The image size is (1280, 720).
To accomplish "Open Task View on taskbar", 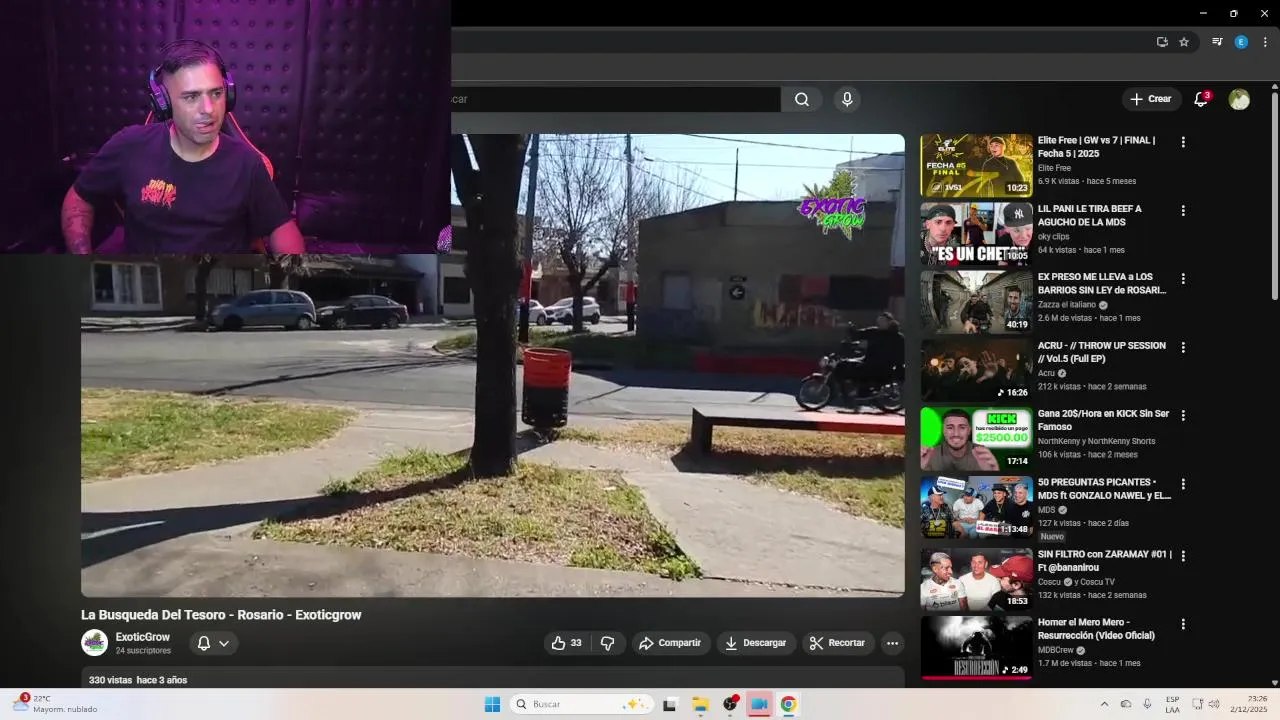I will [669, 704].
